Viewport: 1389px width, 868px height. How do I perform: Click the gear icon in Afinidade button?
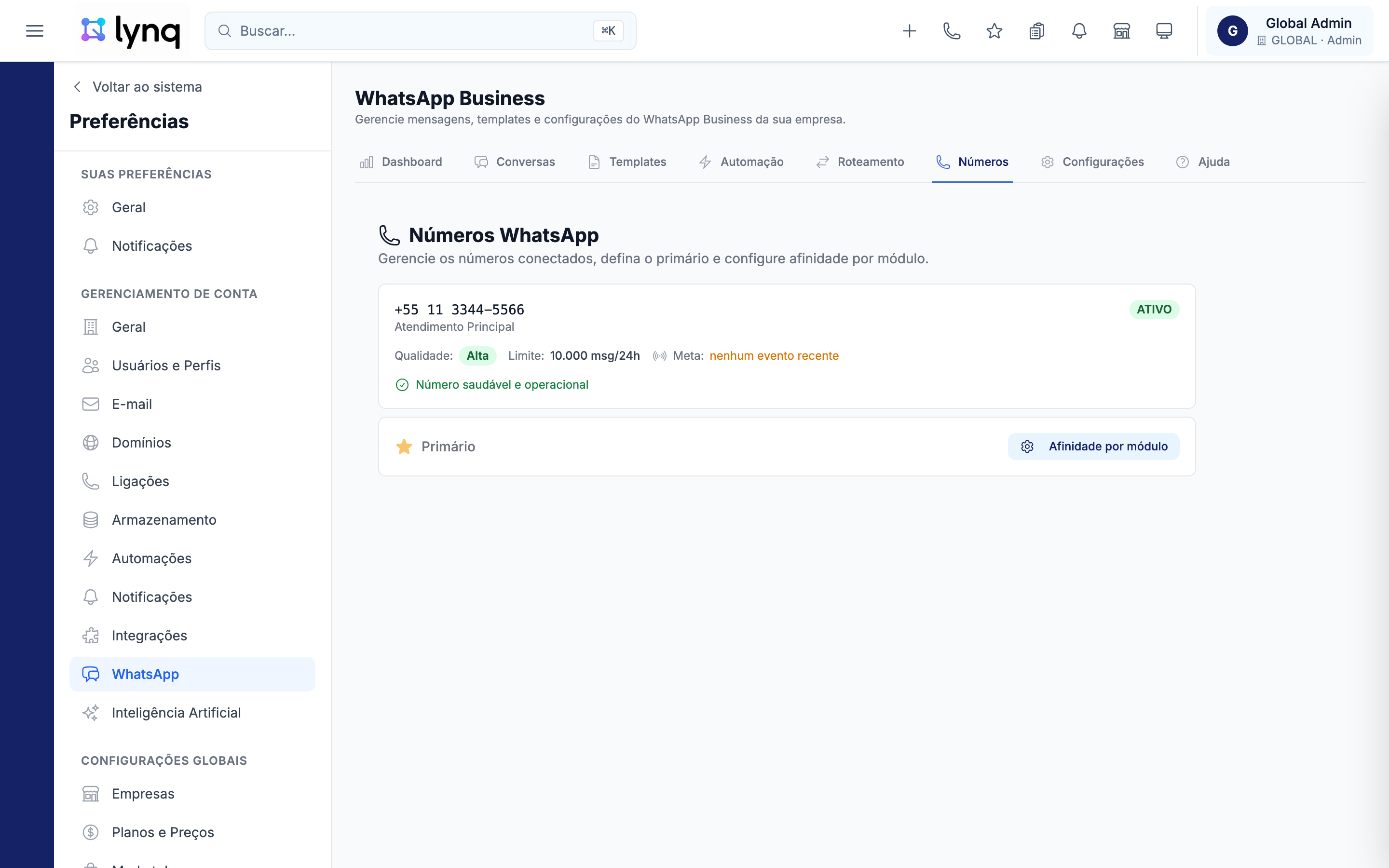tap(1027, 447)
